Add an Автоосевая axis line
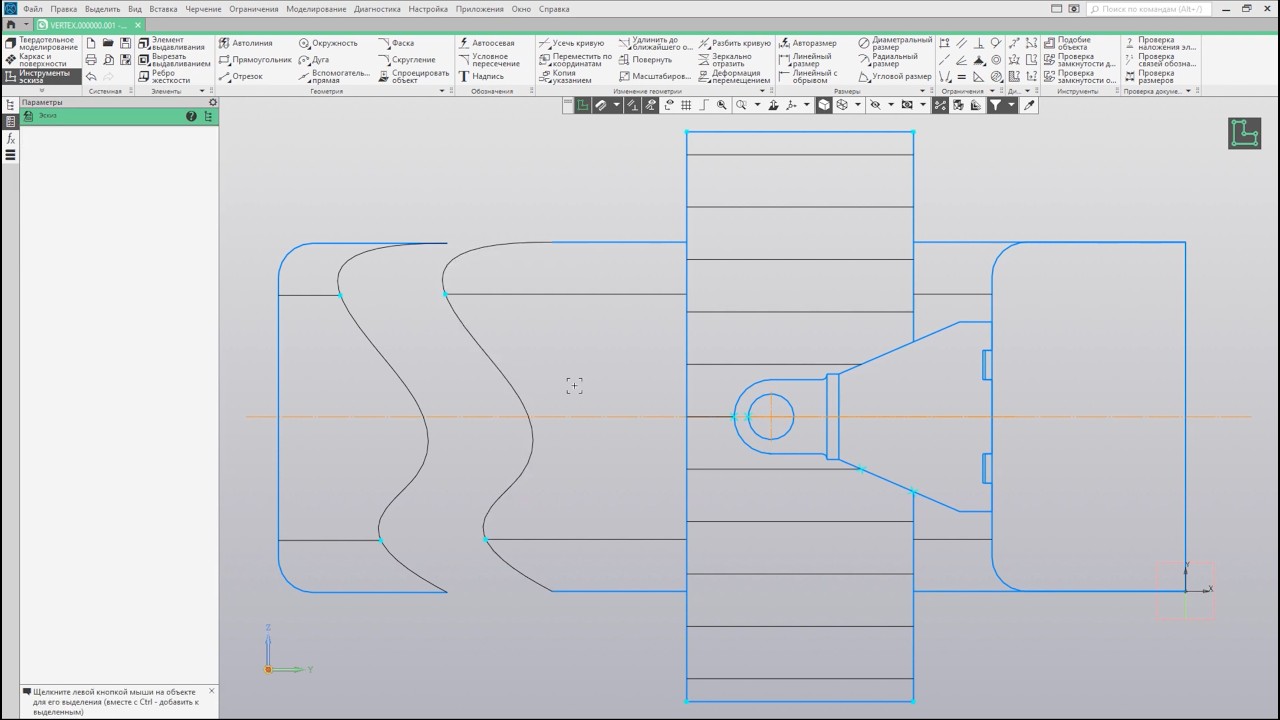 point(486,43)
